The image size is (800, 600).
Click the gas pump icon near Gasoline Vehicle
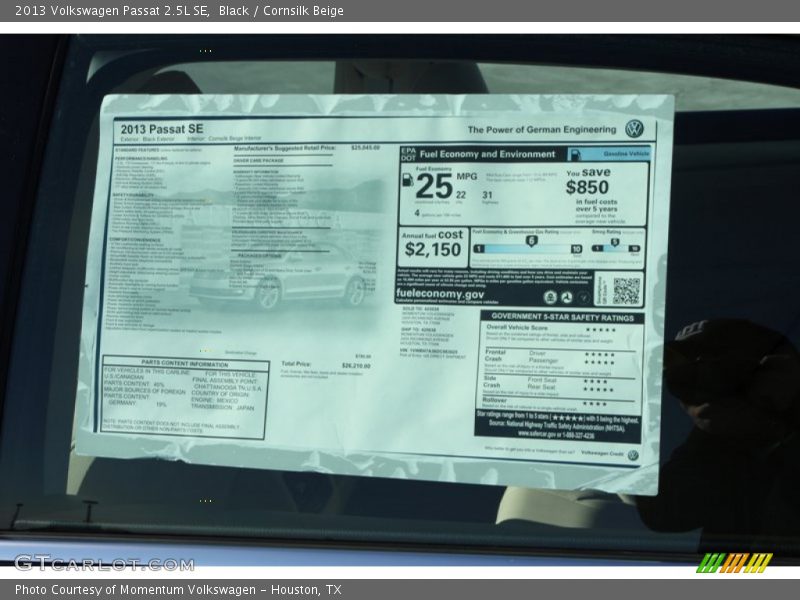click(576, 154)
